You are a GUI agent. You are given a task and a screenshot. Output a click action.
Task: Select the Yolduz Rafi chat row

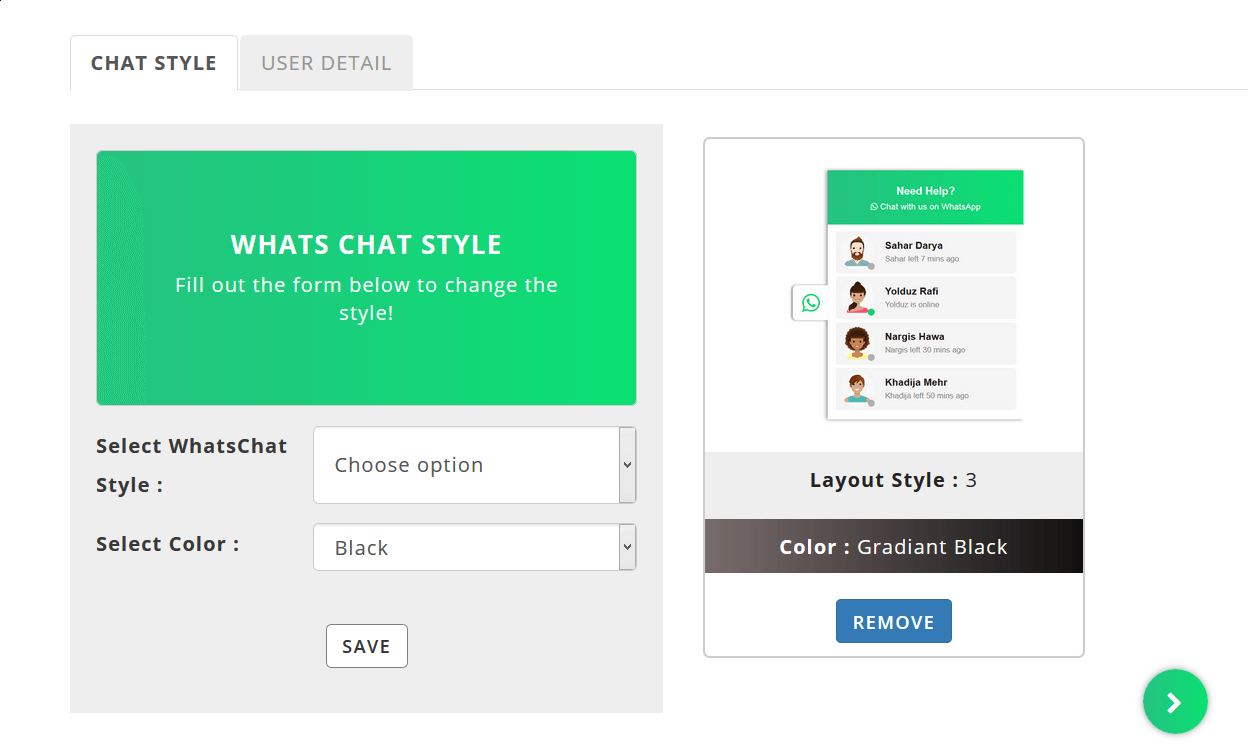tap(925, 298)
